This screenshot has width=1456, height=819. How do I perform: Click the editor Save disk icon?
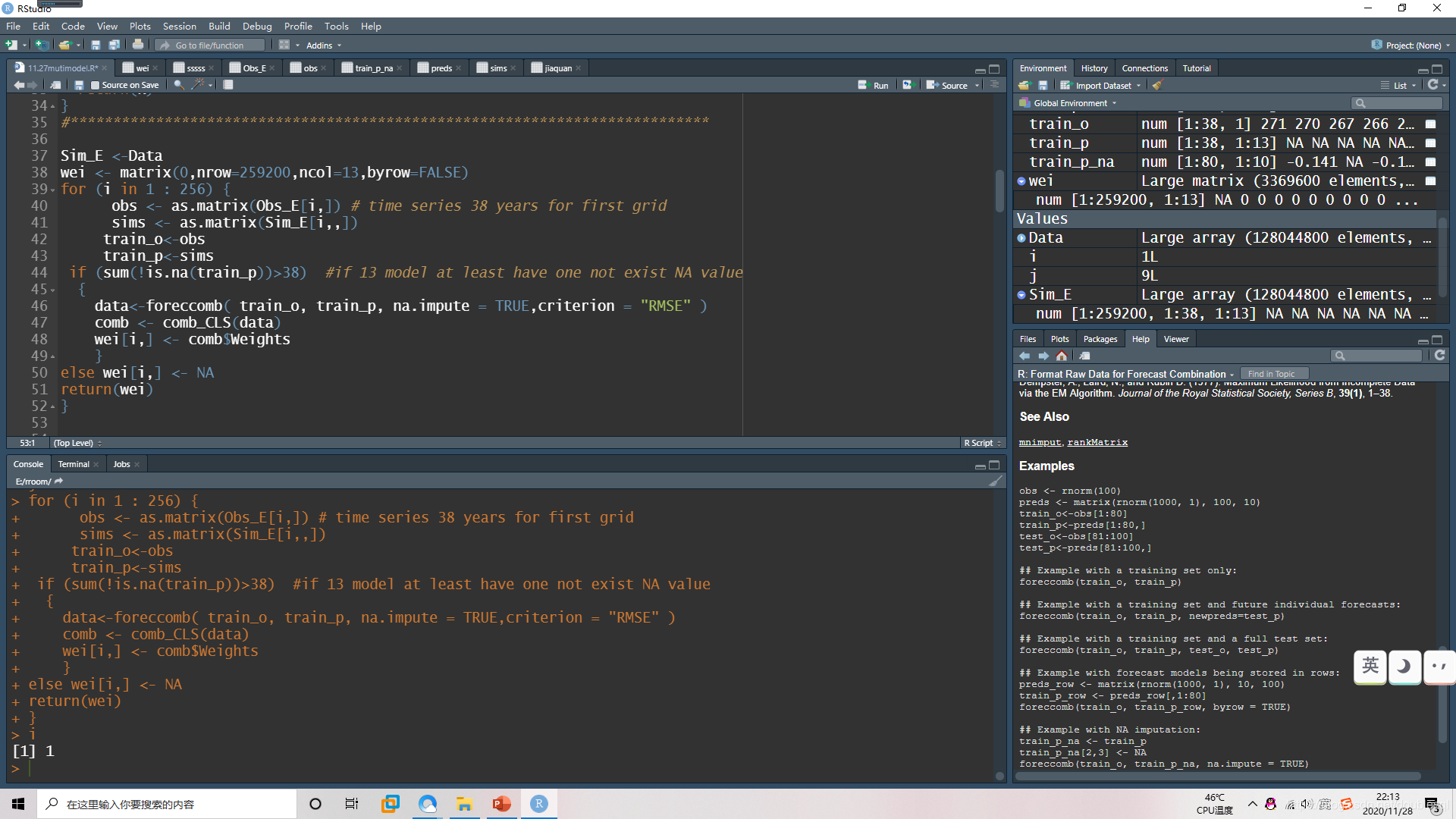click(79, 85)
